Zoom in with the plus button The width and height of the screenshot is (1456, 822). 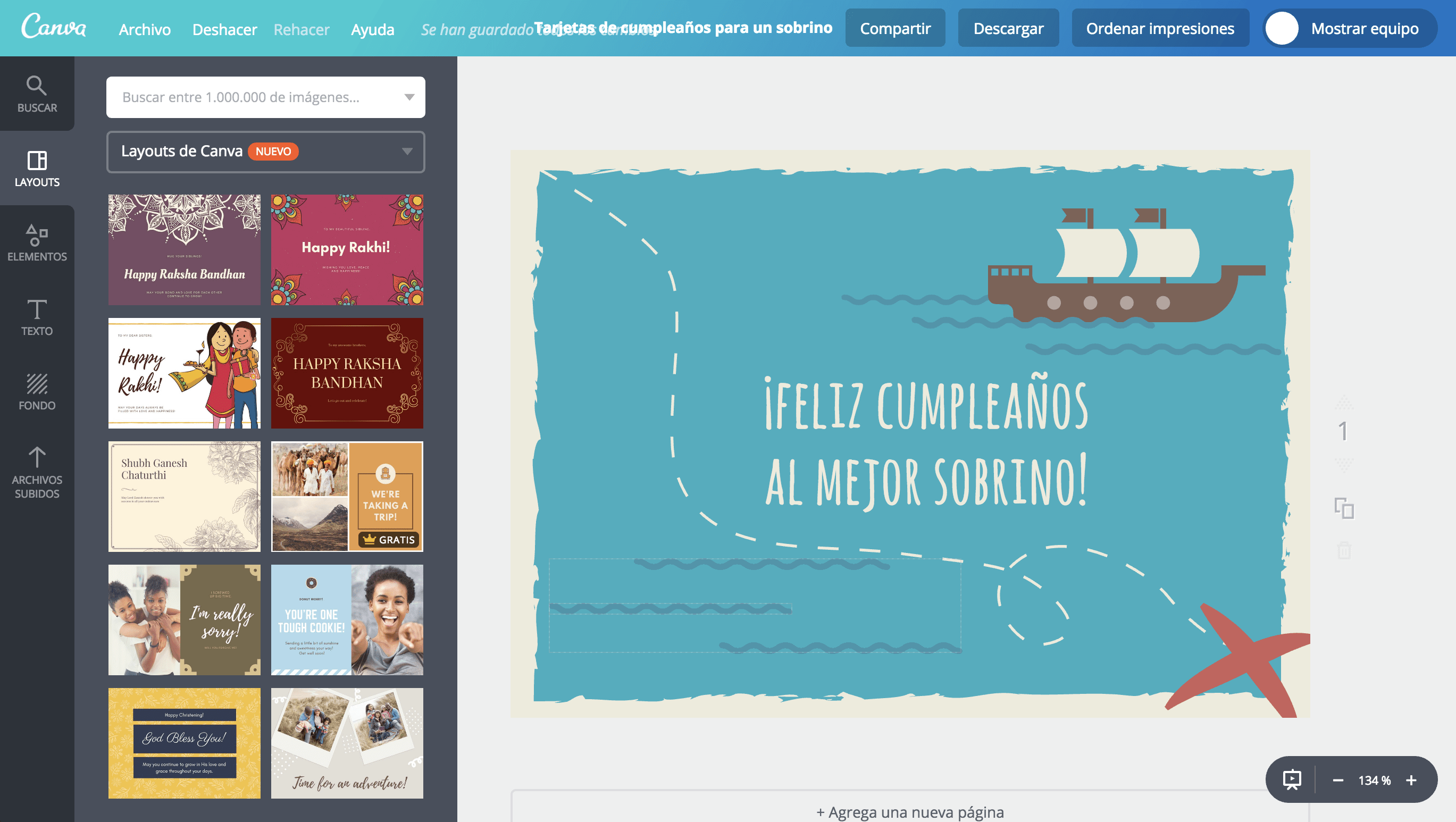pyautogui.click(x=1411, y=780)
